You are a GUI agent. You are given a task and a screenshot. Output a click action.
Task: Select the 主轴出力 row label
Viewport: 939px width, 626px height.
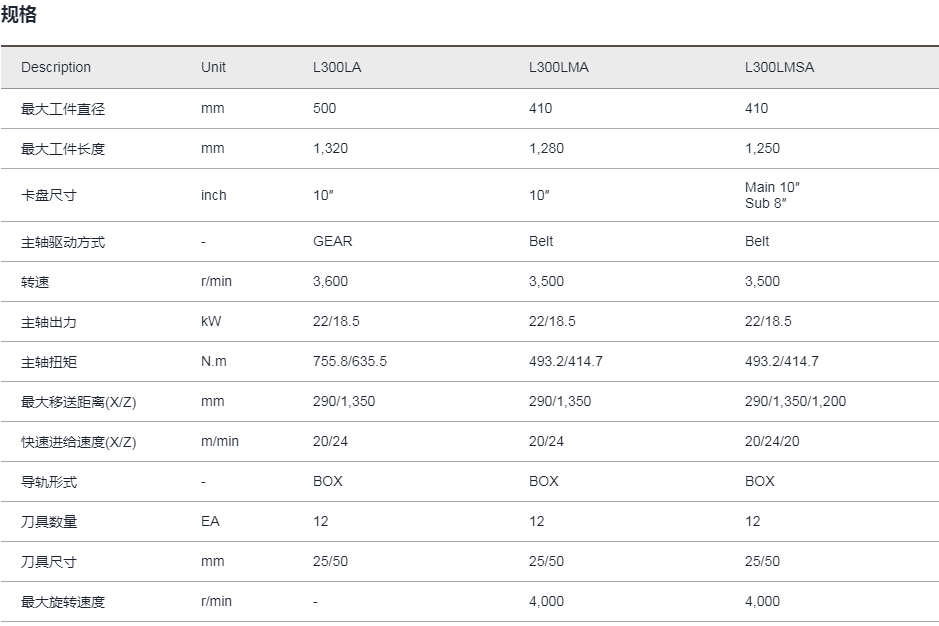tap(49, 322)
